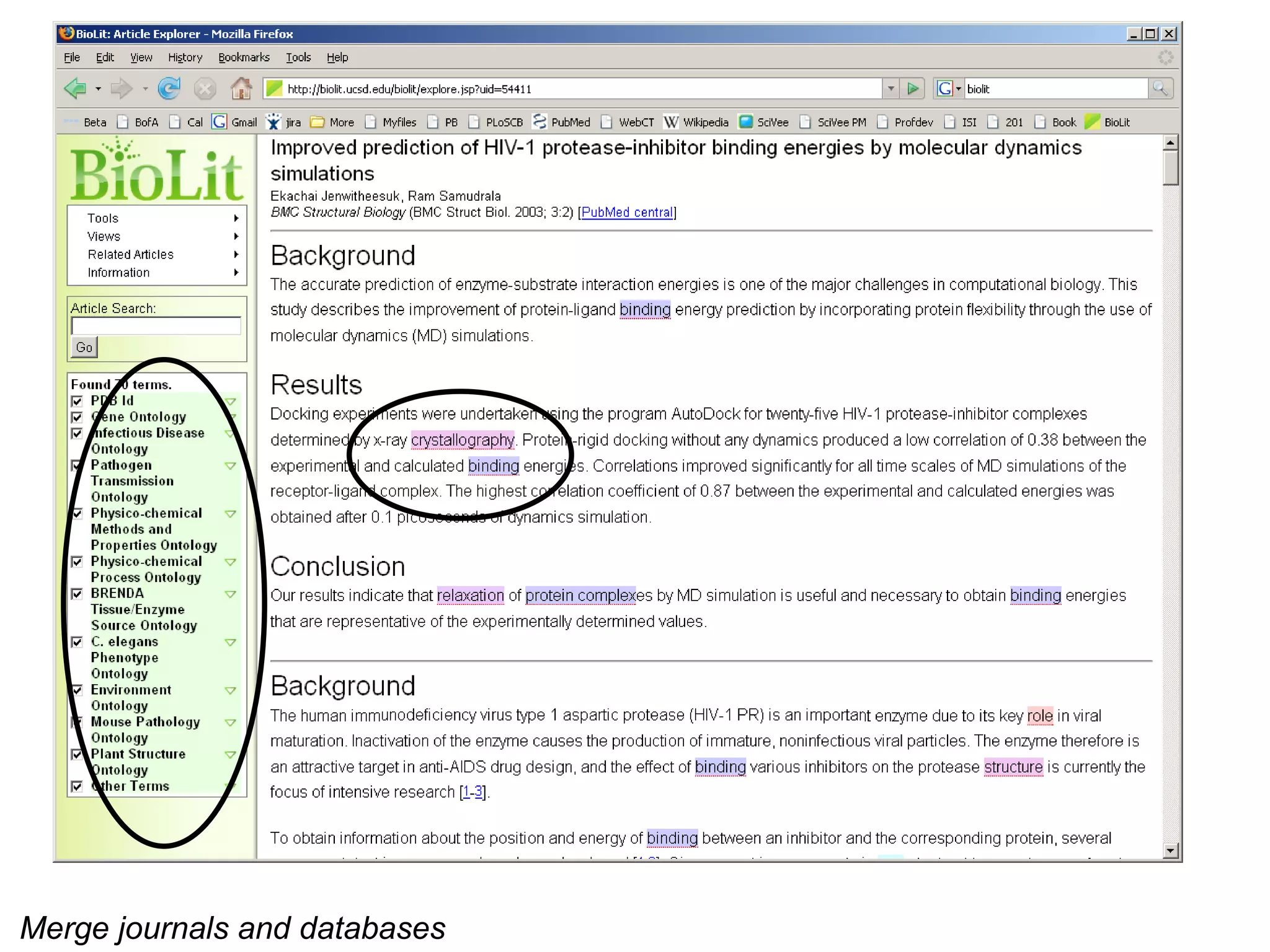Go back with the green Back arrow

point(76,89)
